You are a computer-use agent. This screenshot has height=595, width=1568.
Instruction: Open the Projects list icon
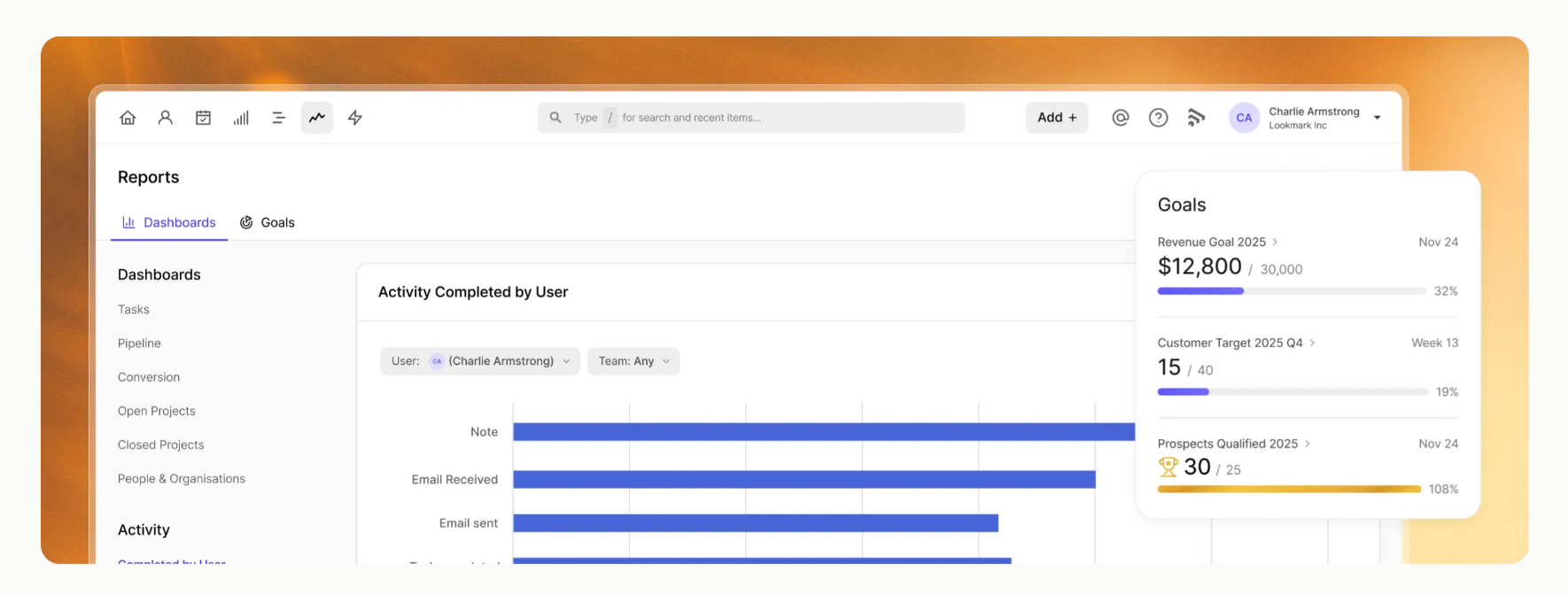(278, 118)
